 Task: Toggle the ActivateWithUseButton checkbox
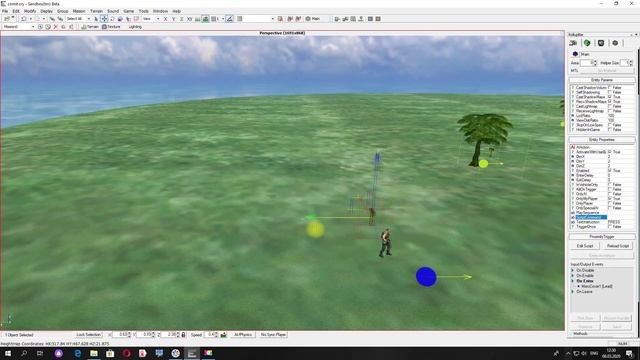coord(610,152)
